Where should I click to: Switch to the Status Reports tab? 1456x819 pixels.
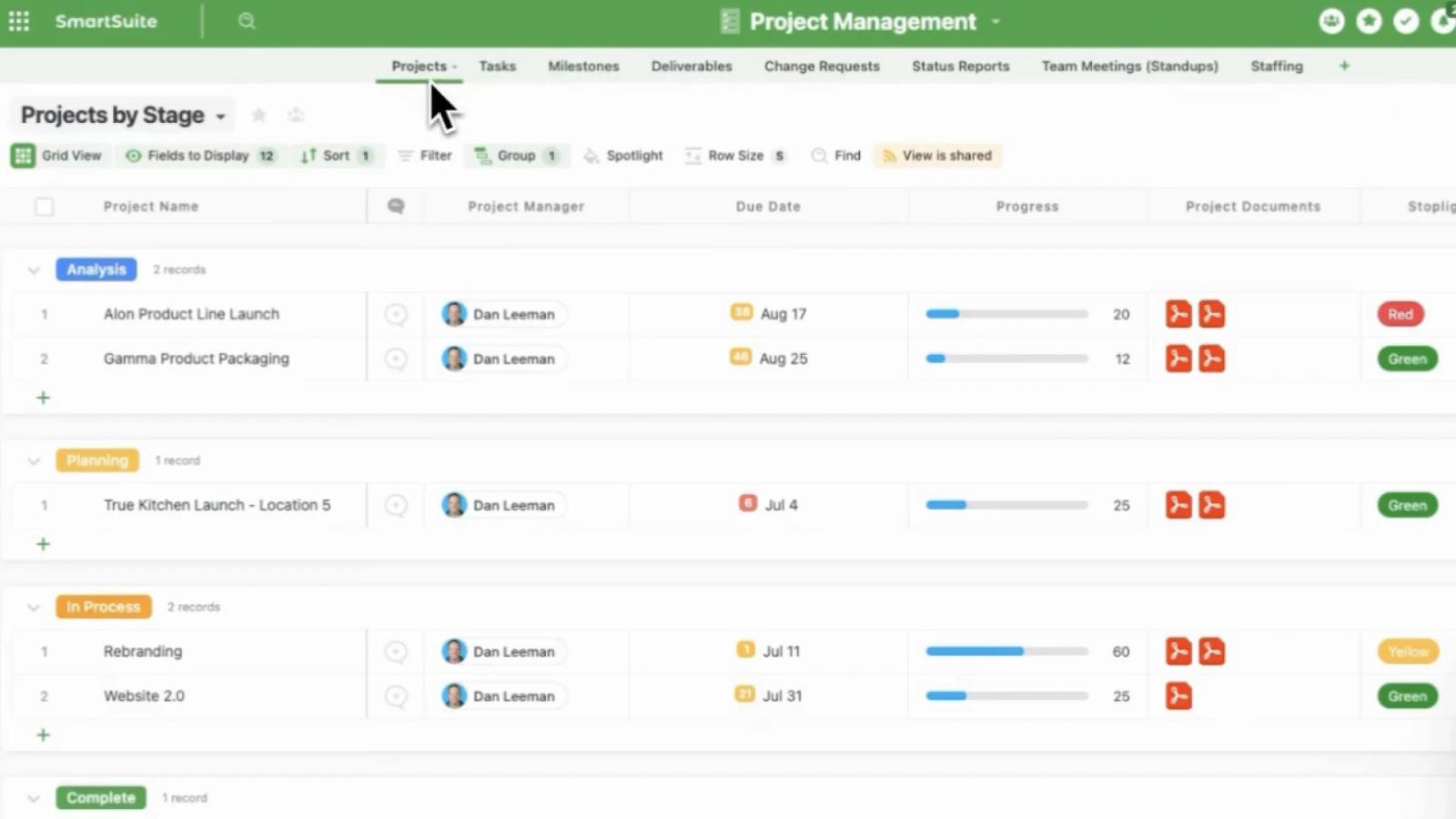tap(960, 66)
